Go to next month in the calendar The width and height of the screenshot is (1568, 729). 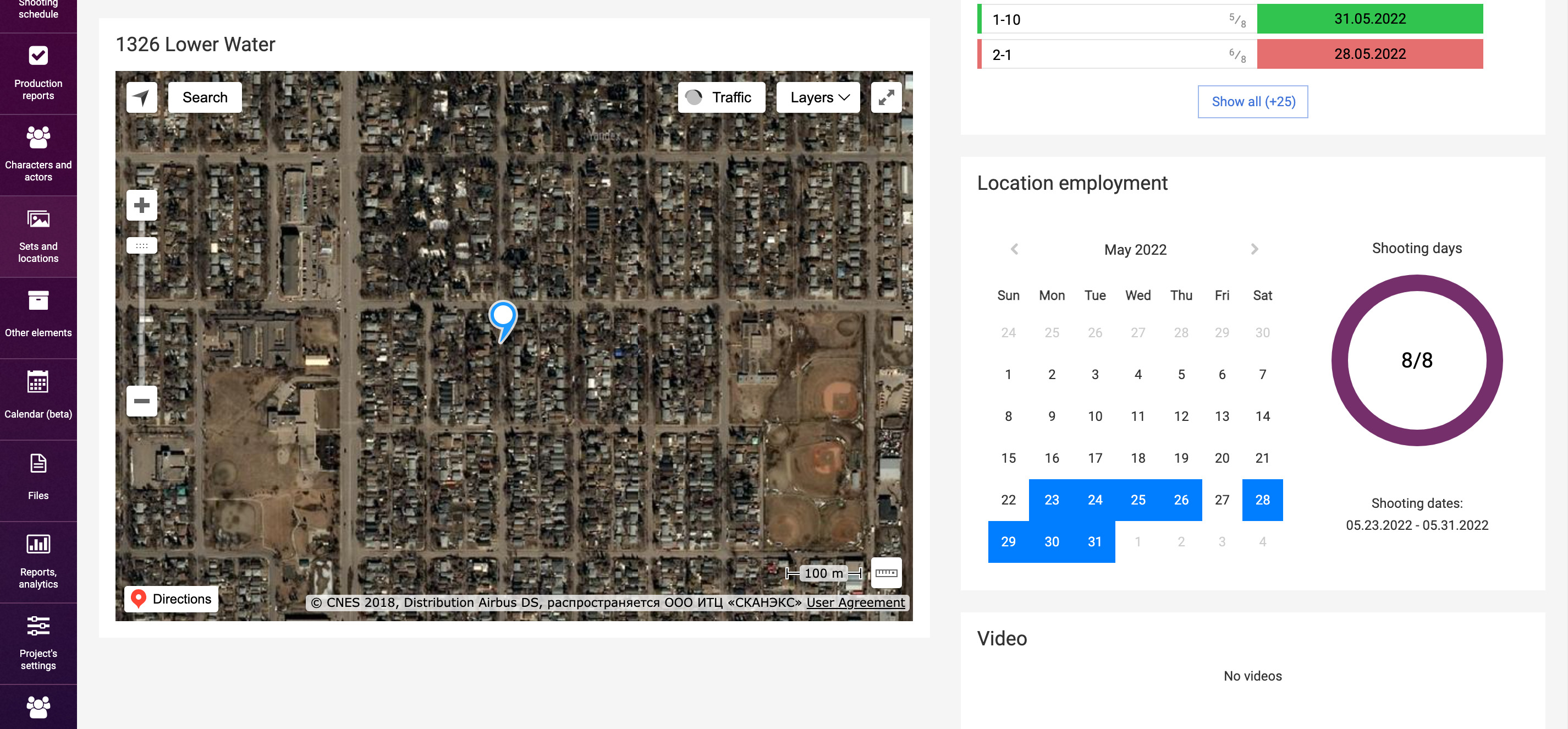click(x=1255, y=249)
